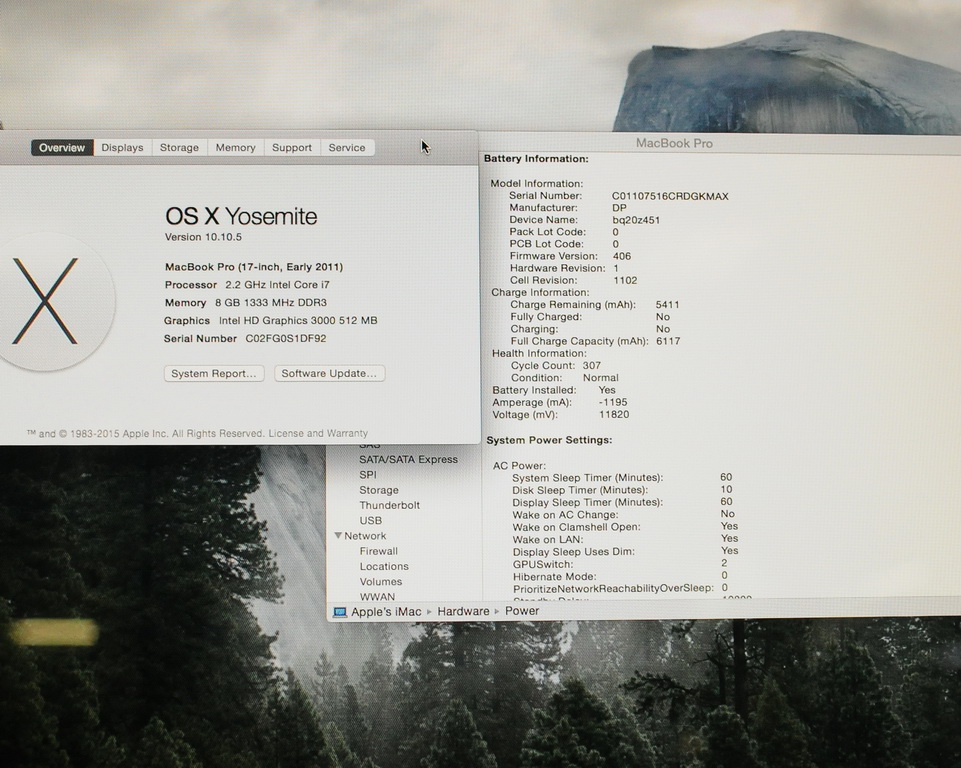
Task: Open the Storage tab
Action: click(x=179, y=148)
